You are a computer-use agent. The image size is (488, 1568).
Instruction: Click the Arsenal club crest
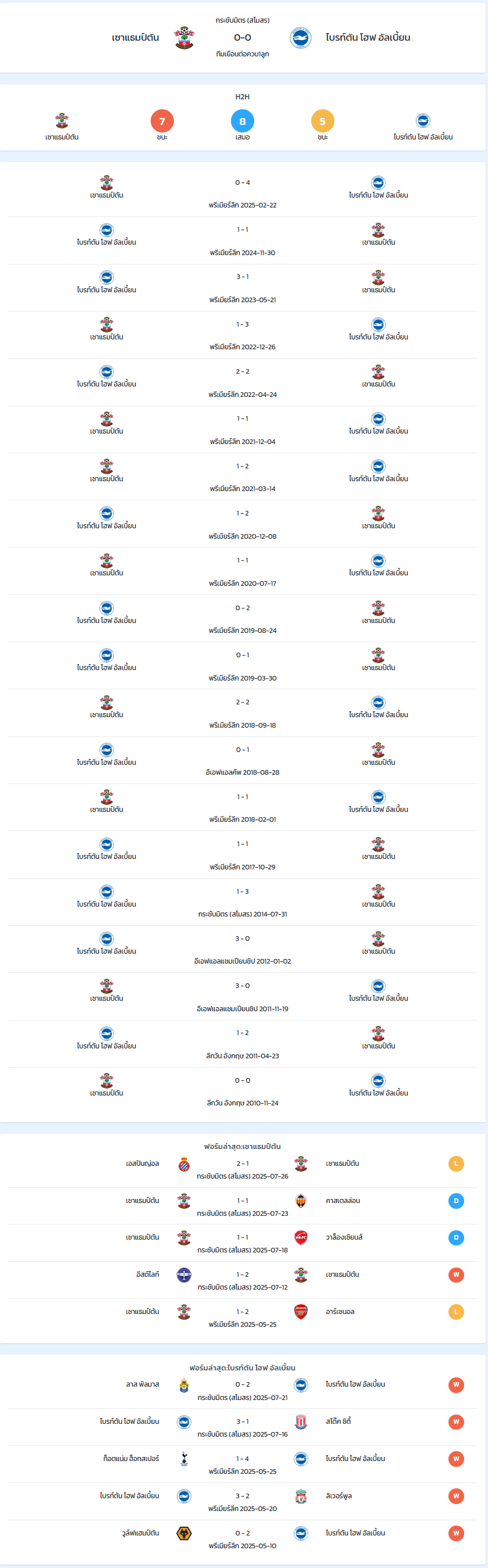300,1311
